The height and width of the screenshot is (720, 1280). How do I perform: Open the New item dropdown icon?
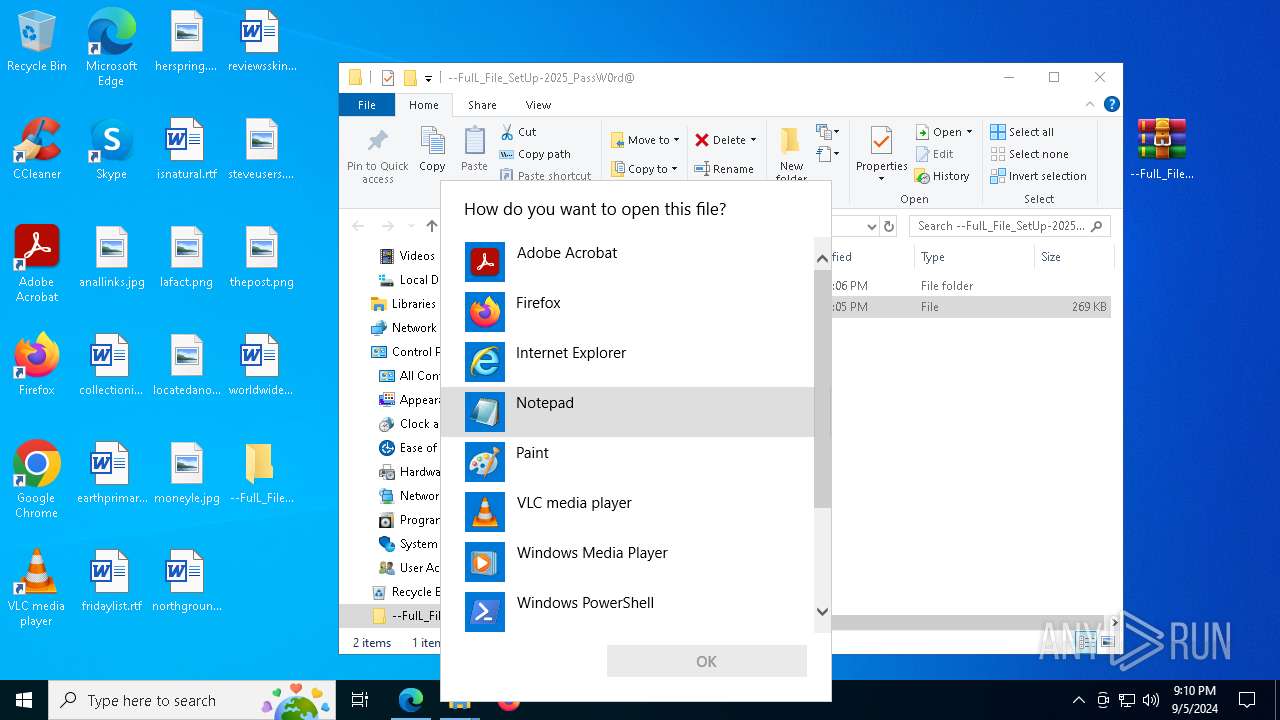click(827, 132)
